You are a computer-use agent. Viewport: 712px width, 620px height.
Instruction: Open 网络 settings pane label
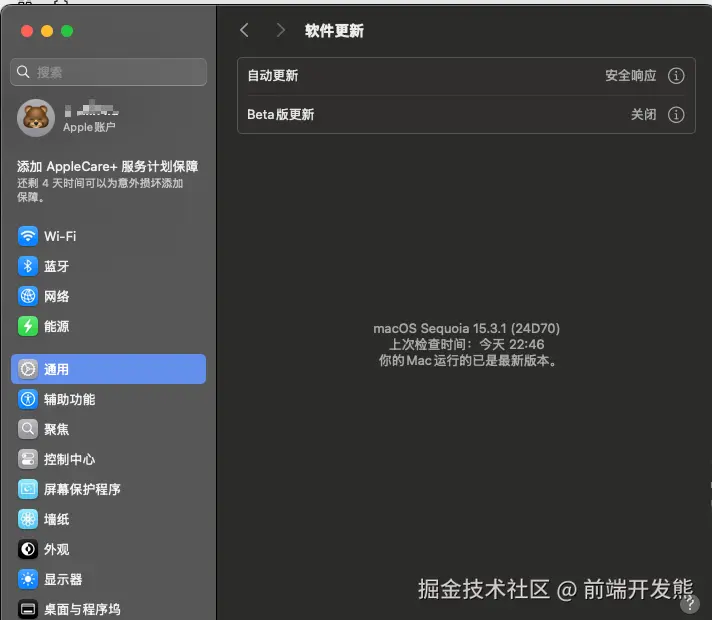[56, 296]
